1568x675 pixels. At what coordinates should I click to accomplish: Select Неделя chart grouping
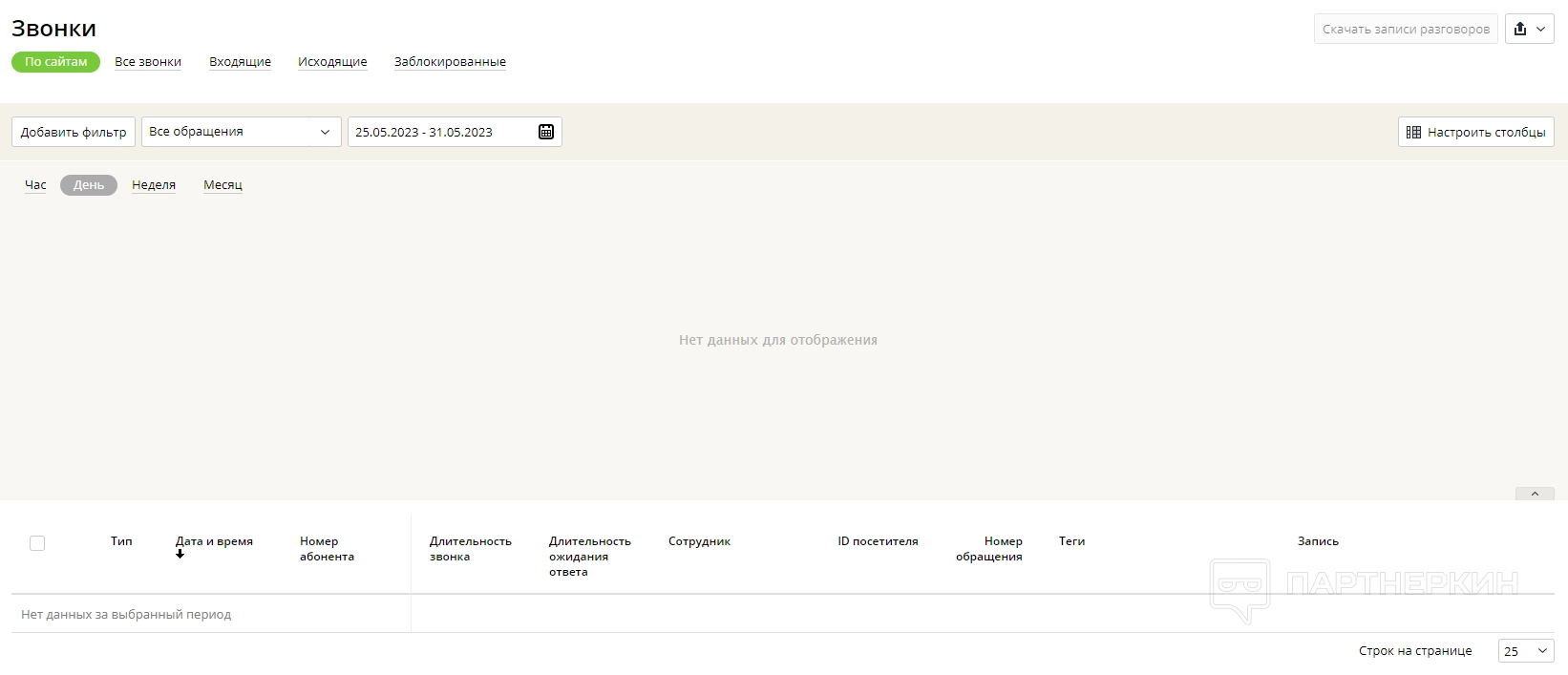pos(154,185)
